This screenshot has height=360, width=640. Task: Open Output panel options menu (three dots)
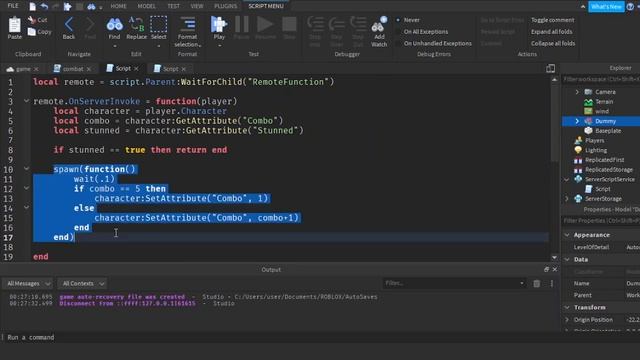[x=552, y=283]
